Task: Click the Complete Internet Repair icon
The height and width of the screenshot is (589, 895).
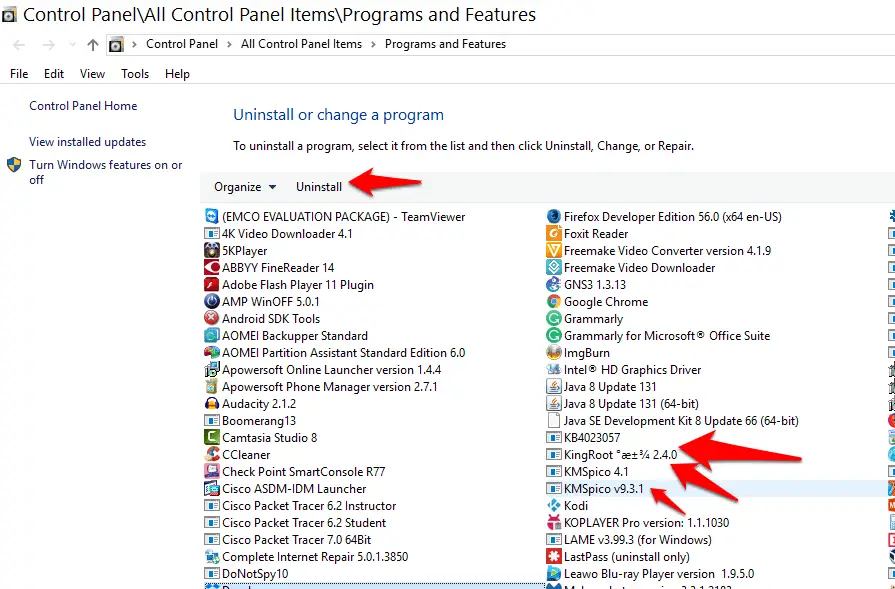Action: coord(212,556)
